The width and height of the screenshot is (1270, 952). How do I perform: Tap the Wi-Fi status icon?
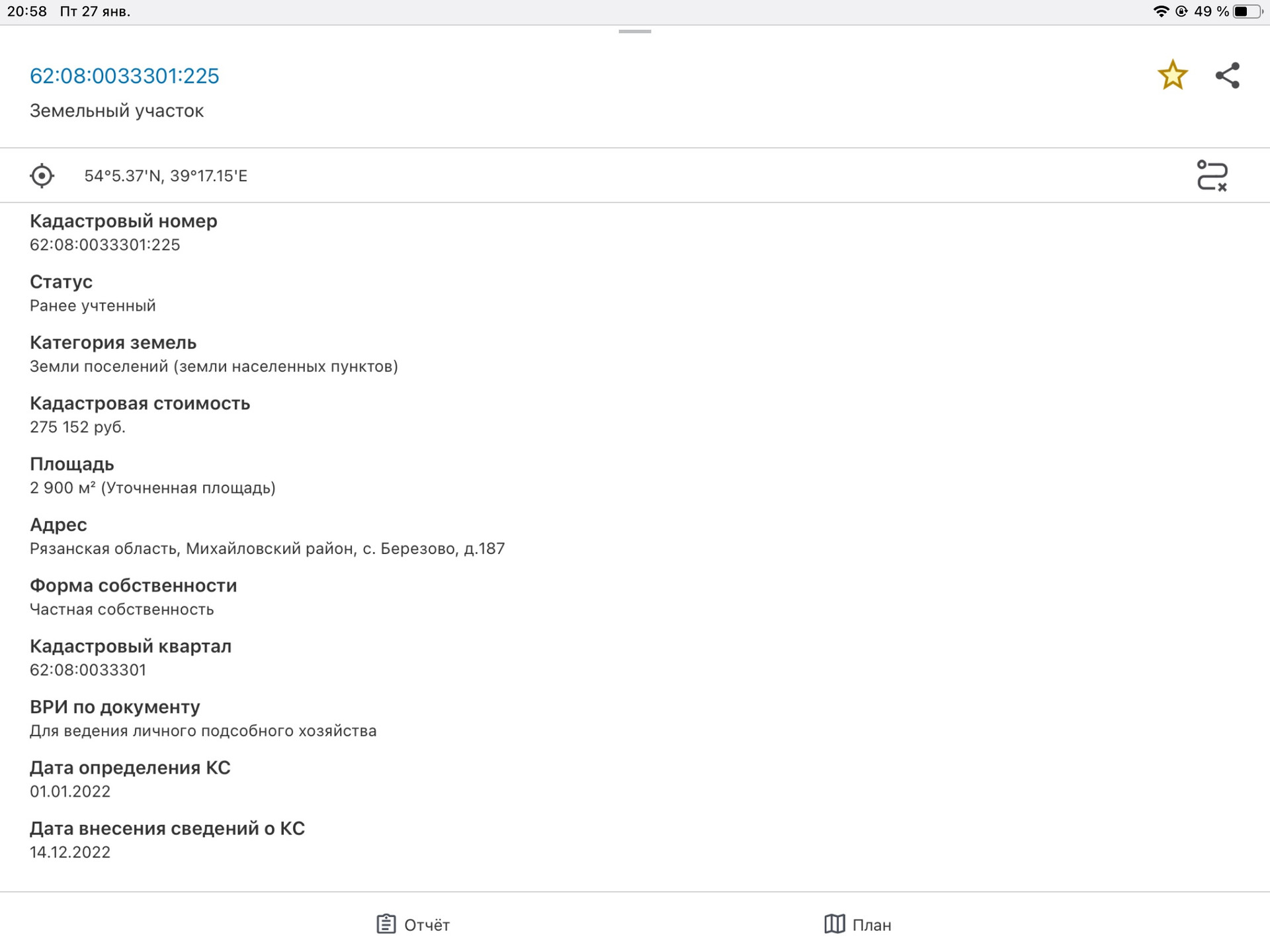point(1161,11)
